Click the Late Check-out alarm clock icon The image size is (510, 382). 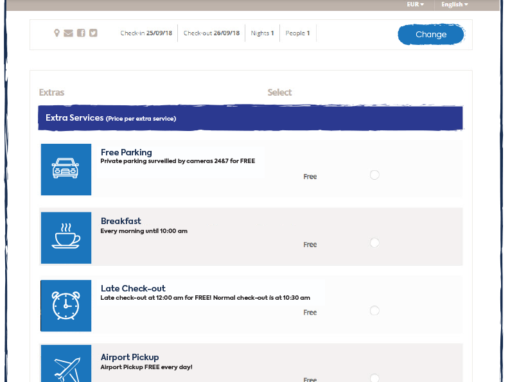click(66, 306)
